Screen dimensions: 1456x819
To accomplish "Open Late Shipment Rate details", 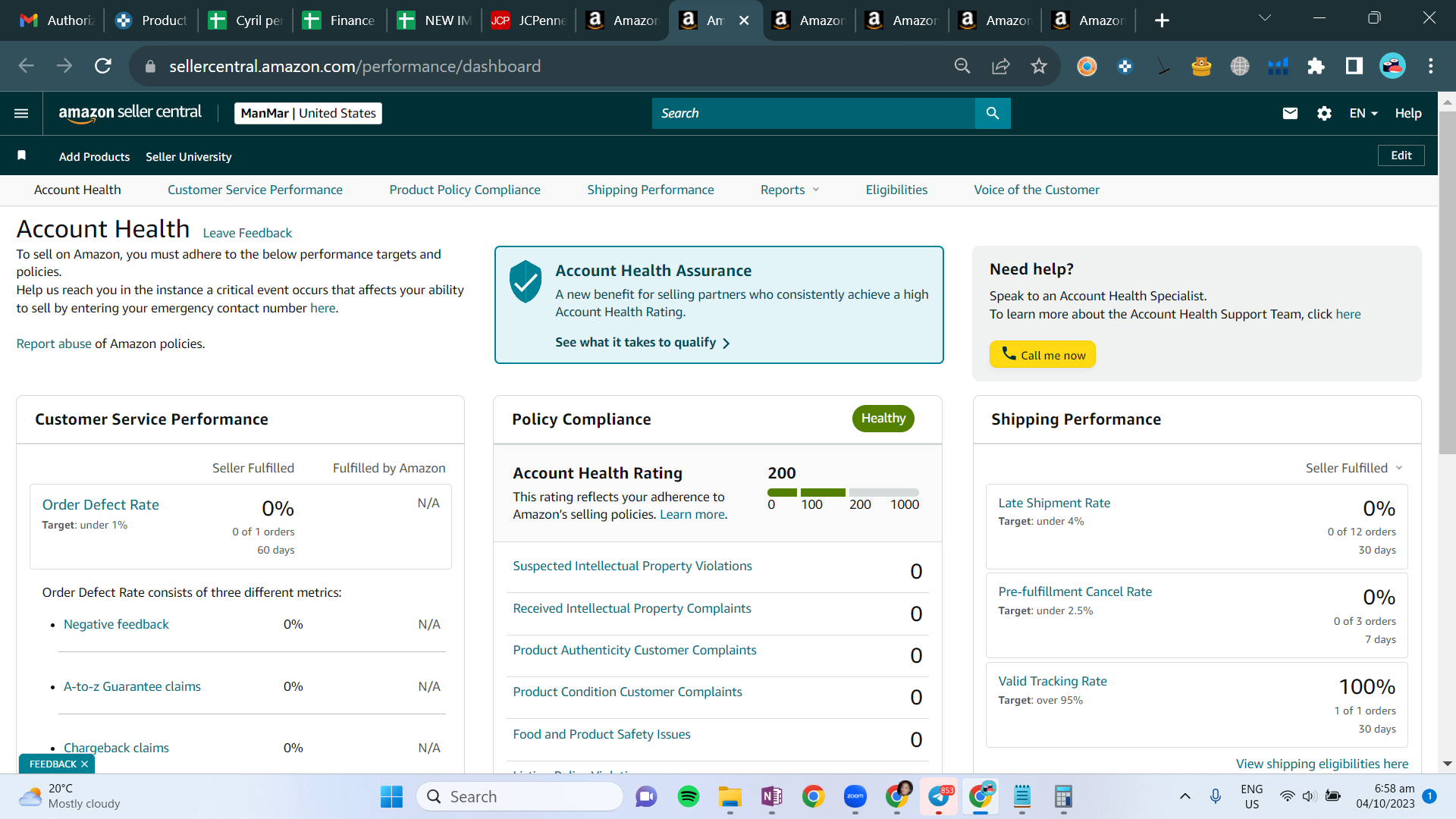I will [x=1054, y=504].
